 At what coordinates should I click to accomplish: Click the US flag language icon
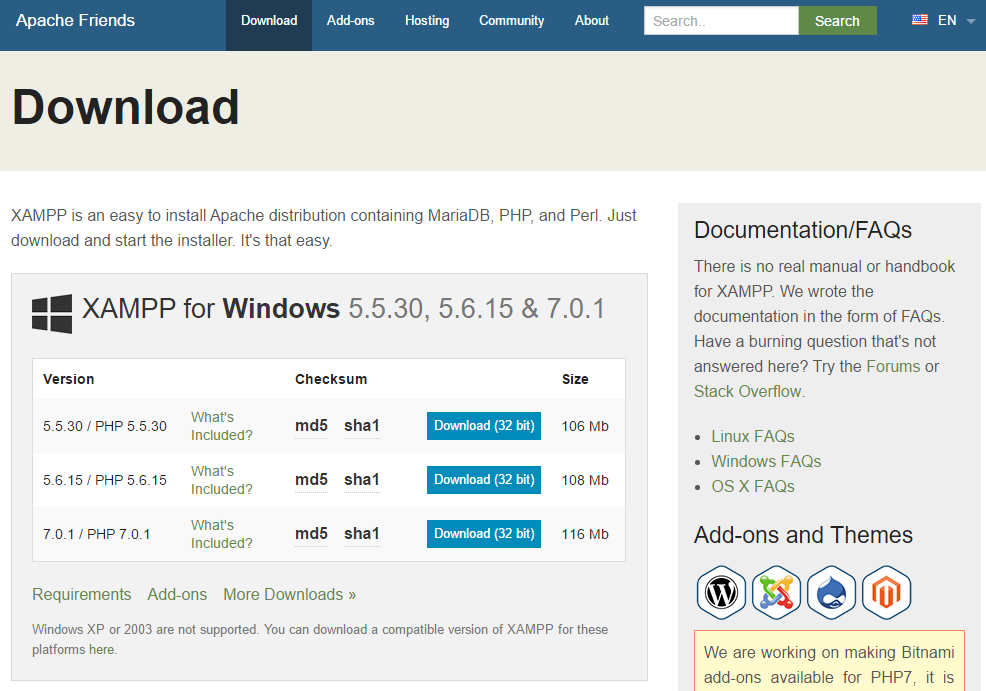[x=919, y=19]
